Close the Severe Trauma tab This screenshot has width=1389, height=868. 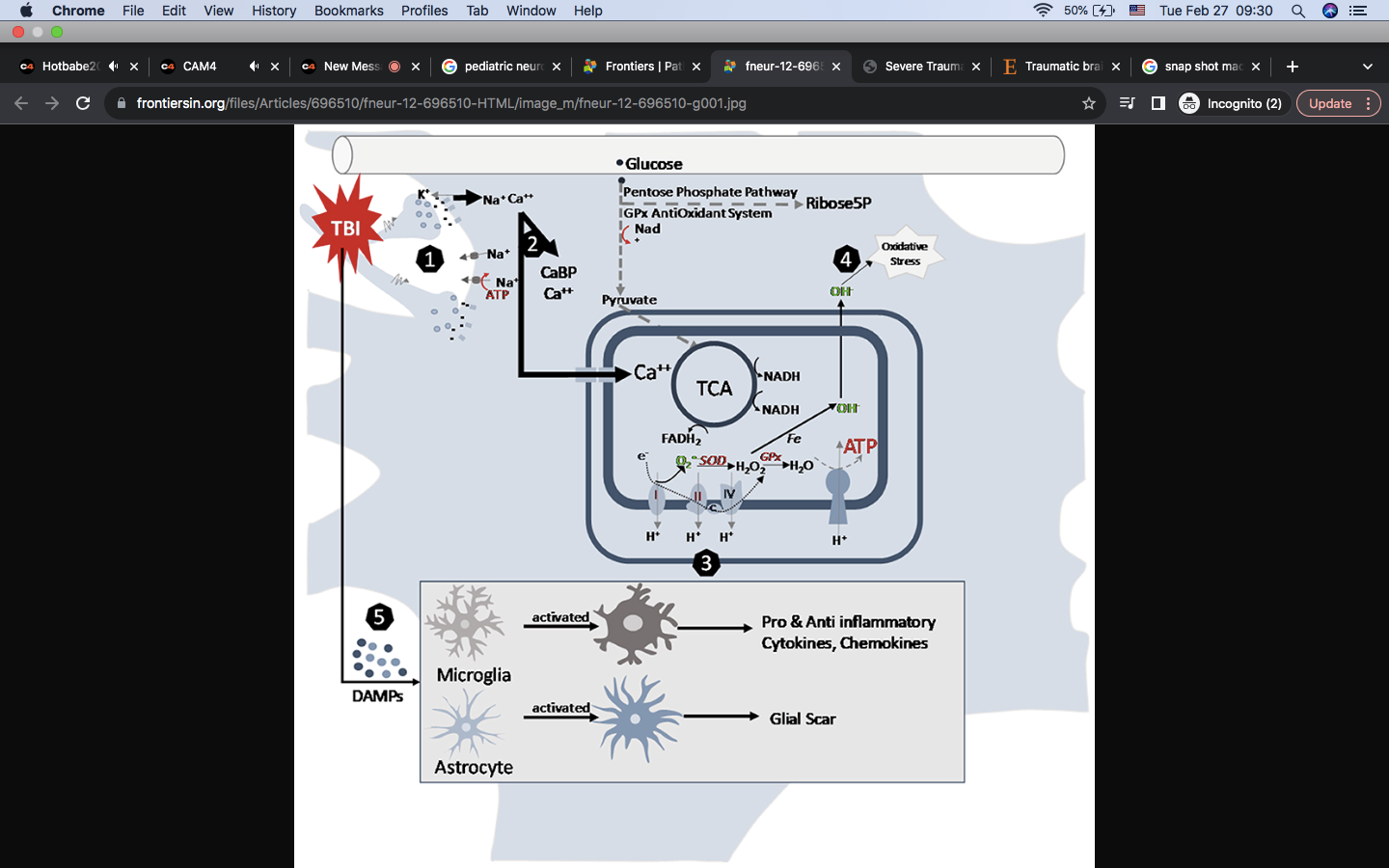click(976, 67)
